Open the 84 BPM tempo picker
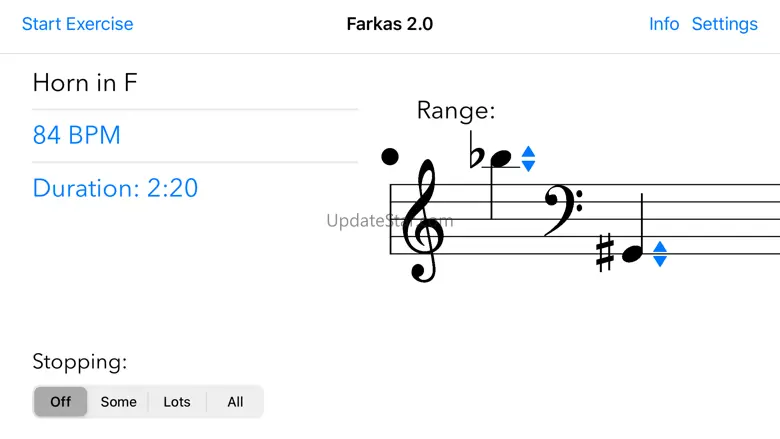780x439 pixels. click(x=77, y=135)
